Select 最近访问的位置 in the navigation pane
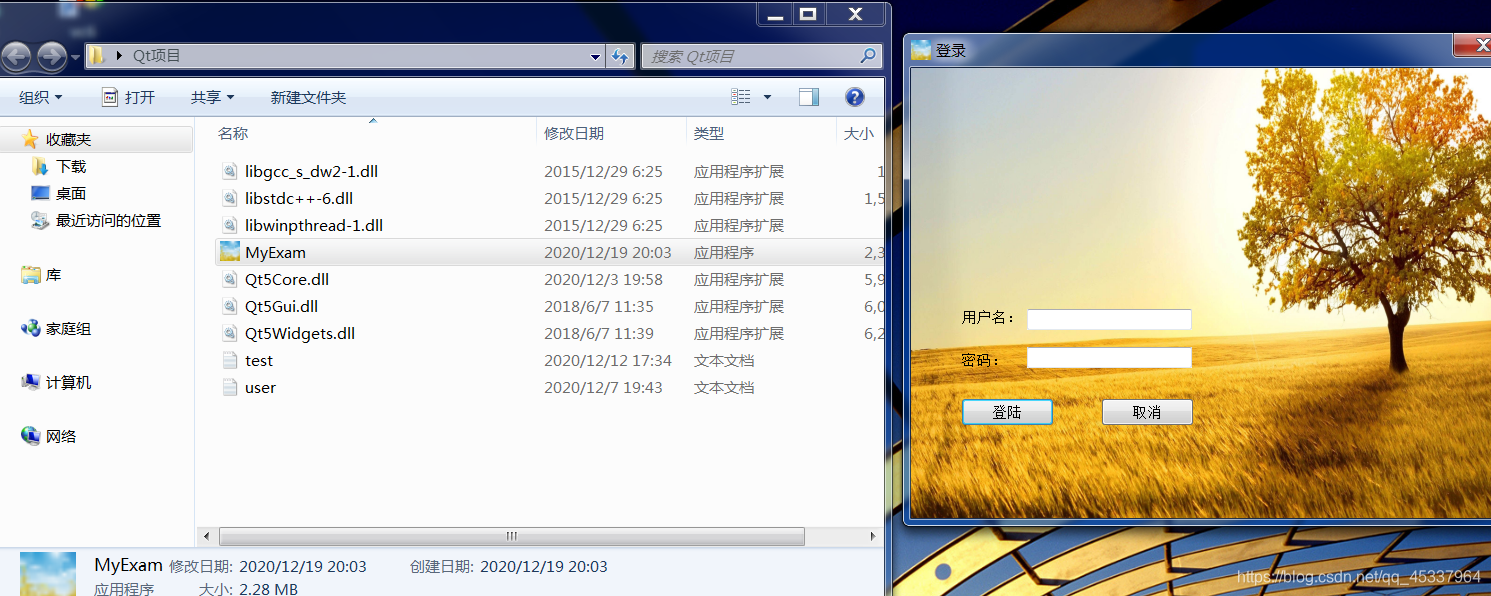 click(108, 221)
